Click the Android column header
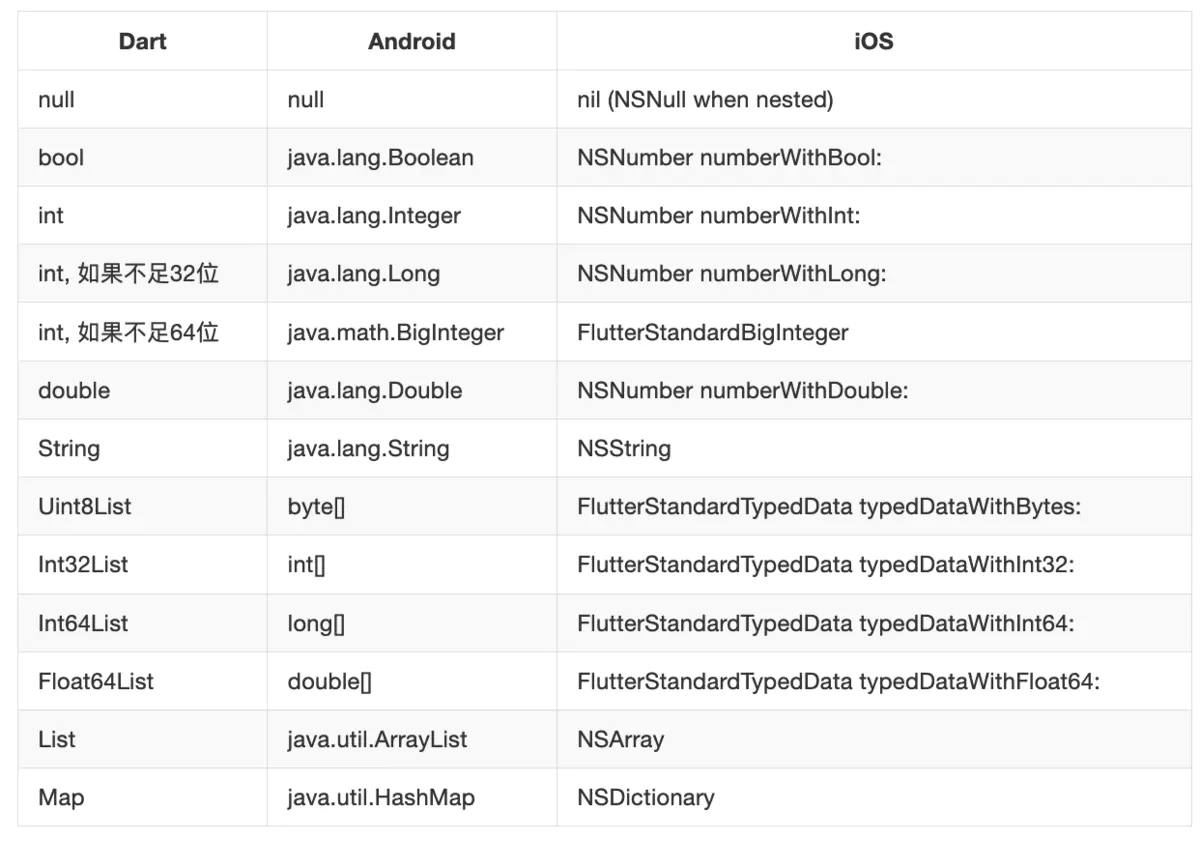The height and width of the screenshot is (841, 1200). pyautogui.click(x=412, y=42)
